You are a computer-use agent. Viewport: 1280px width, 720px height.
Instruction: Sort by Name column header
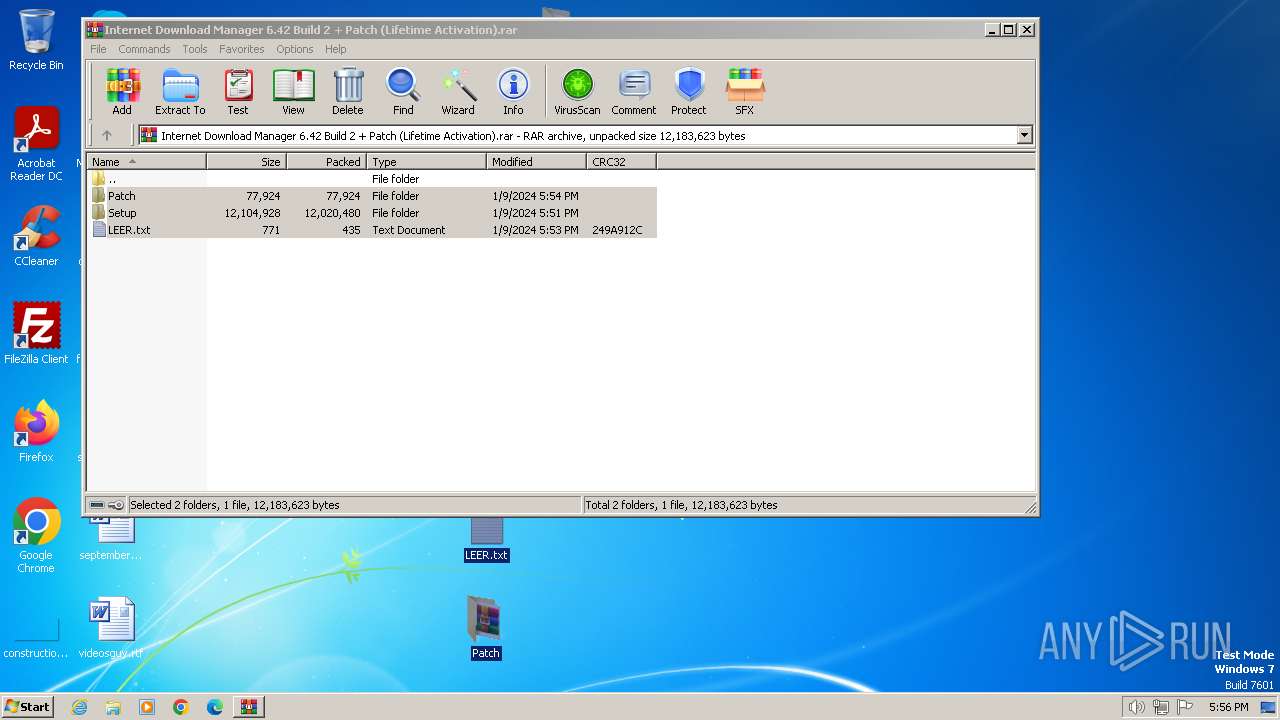(147, 161)
